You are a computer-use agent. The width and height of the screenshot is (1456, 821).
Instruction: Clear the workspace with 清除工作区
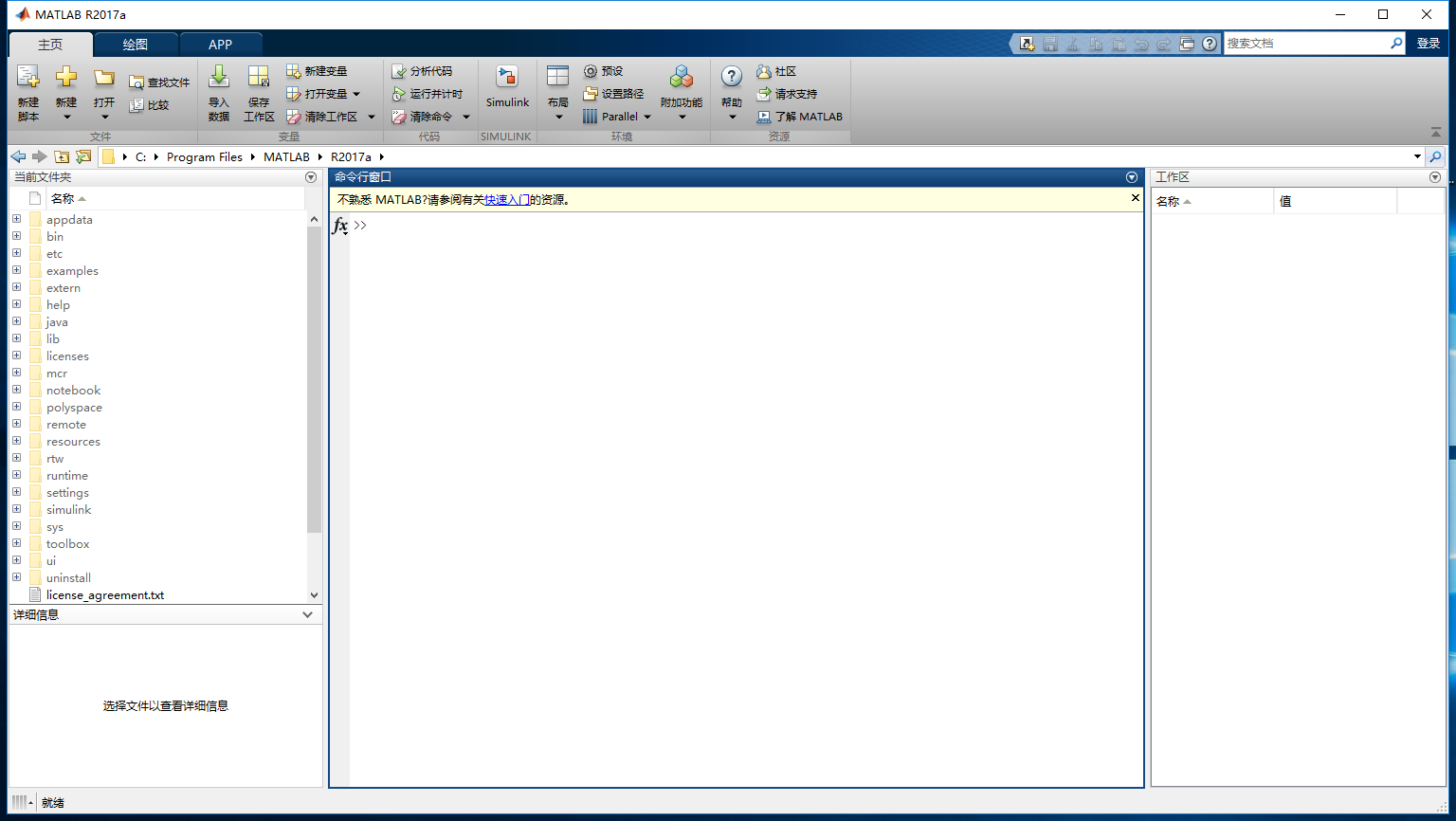point(322,117)
